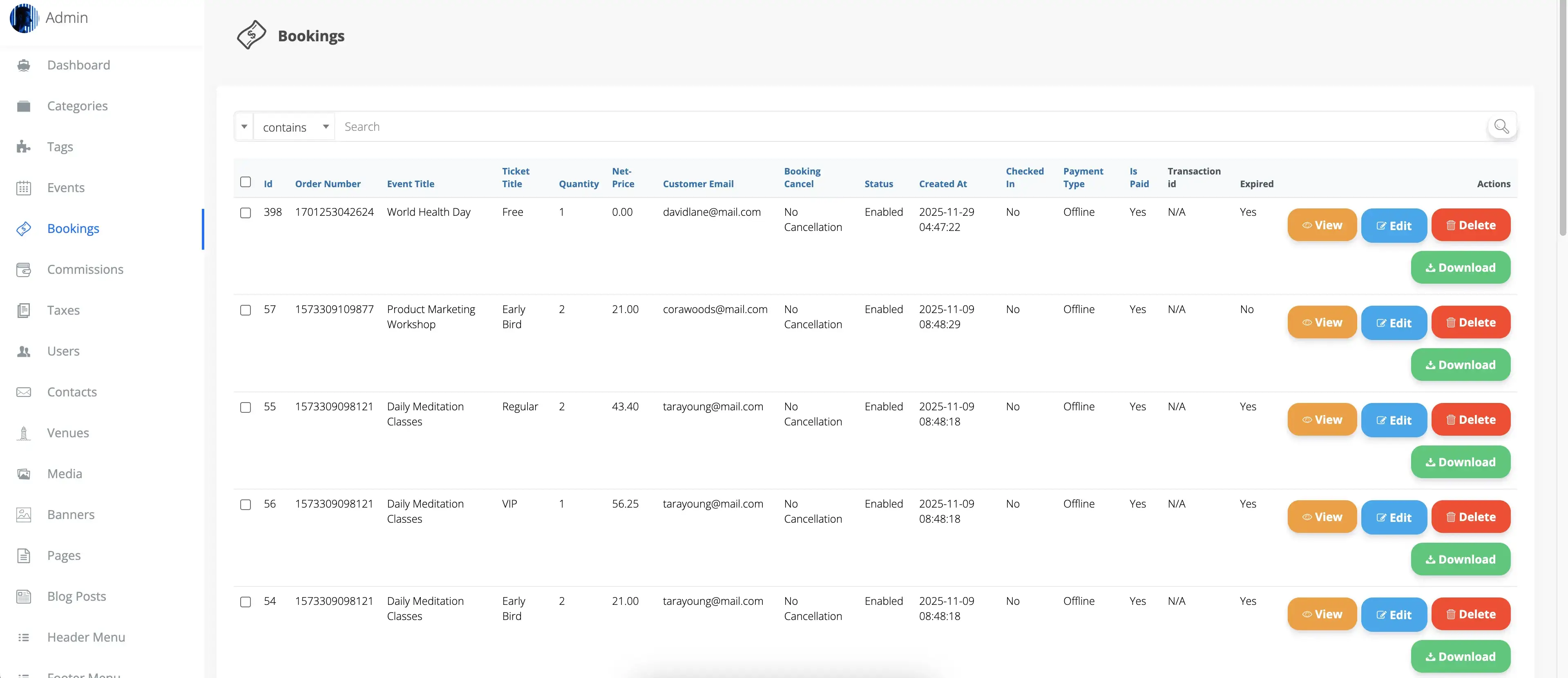
Task: Click the Contacts envelope icon
Action: coord(24,392)
